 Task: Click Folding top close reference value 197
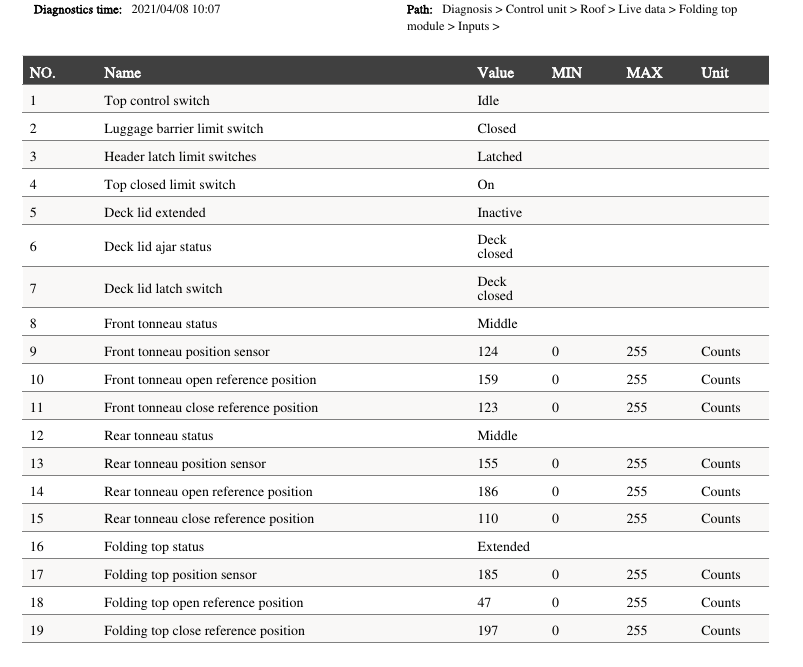tap(488, 631)
